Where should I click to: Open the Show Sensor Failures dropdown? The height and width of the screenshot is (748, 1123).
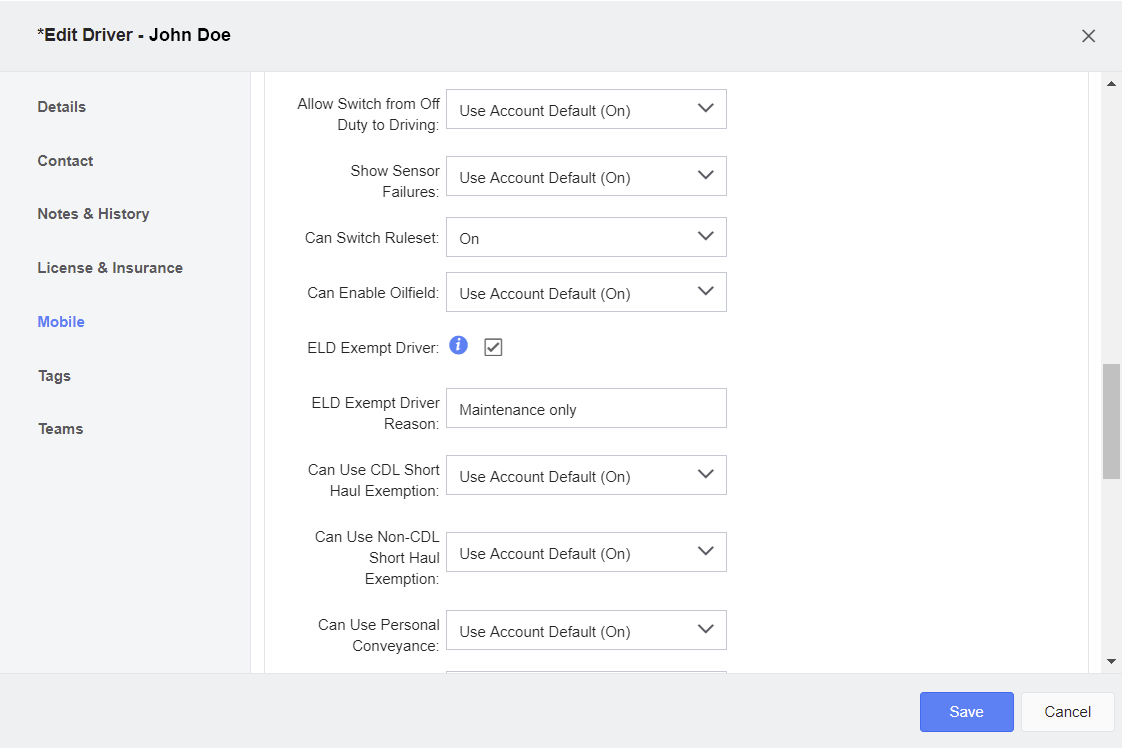tap(586, 176)
